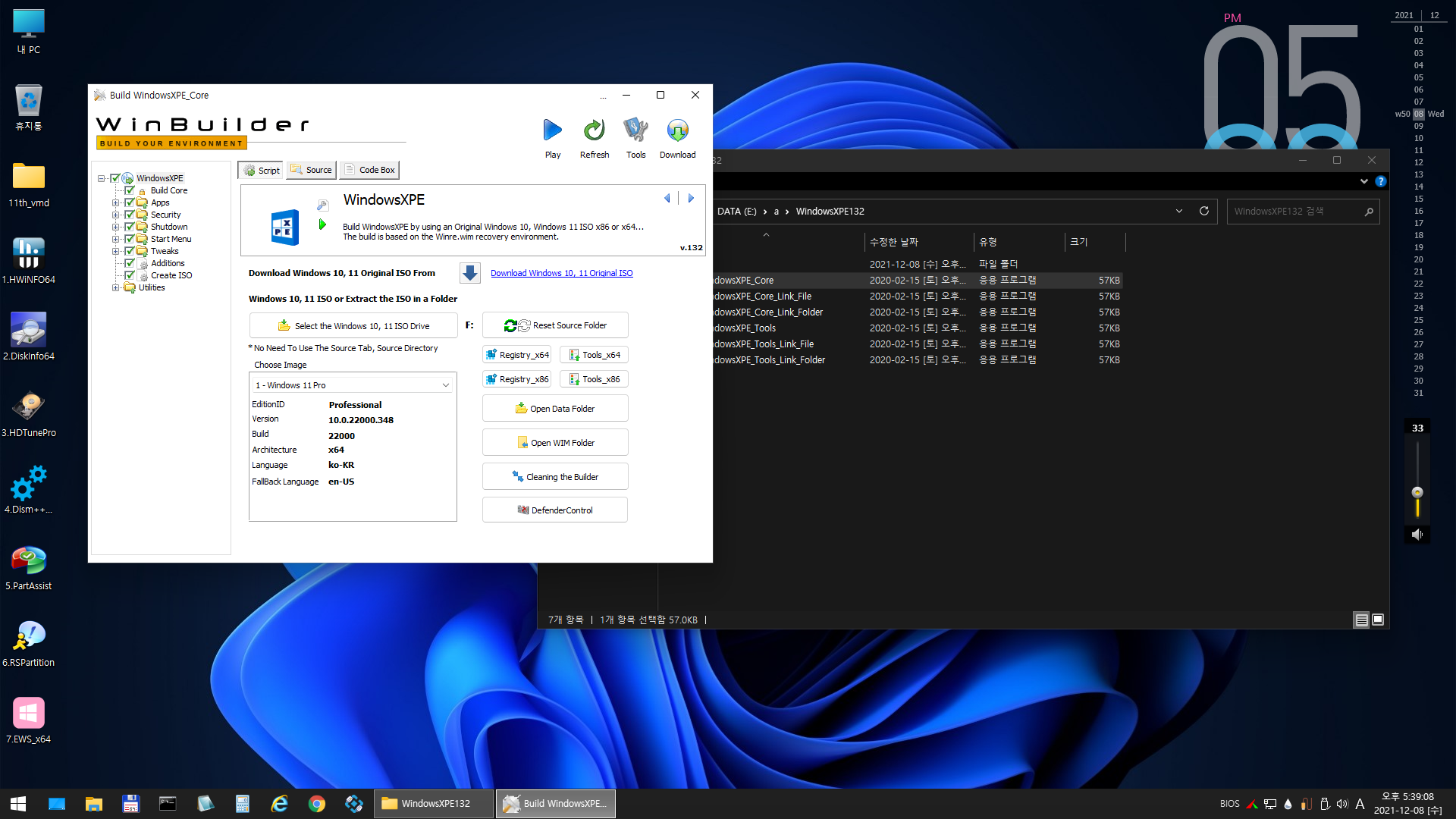Switch to the Script tab
1456x819 pixels.
pos(261,170)
